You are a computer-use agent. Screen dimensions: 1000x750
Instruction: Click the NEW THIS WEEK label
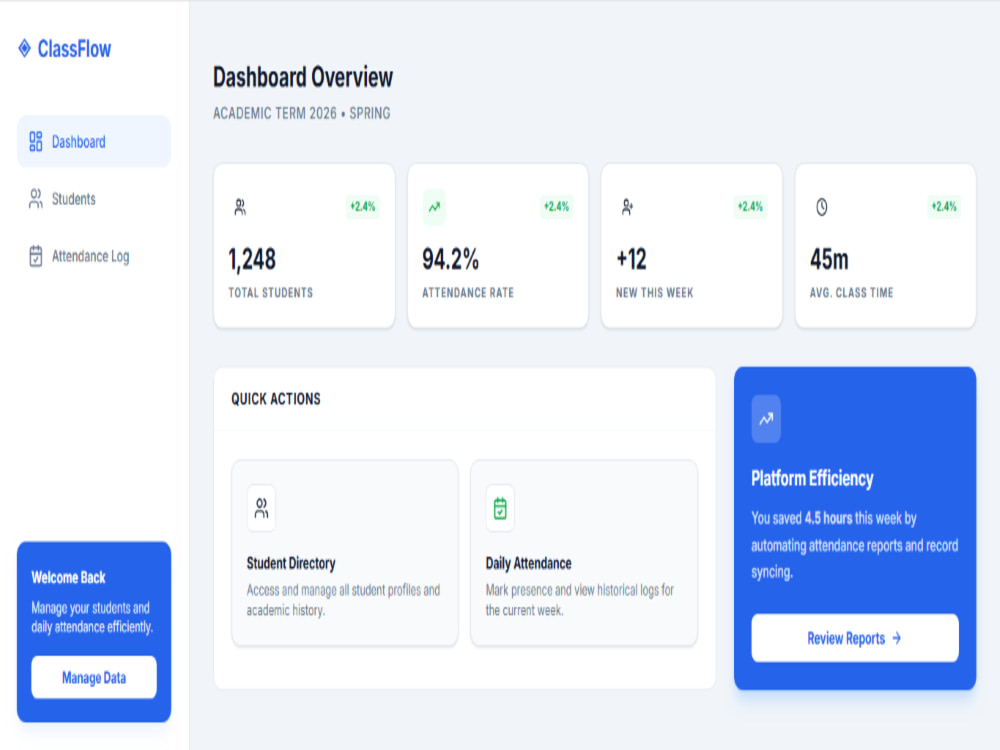tap(654, 293)
